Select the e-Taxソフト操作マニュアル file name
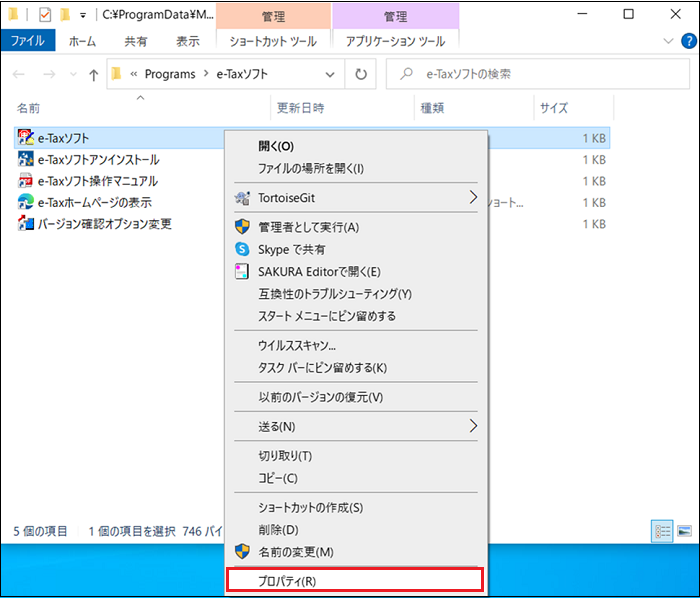700x598 pixels. 97,181
